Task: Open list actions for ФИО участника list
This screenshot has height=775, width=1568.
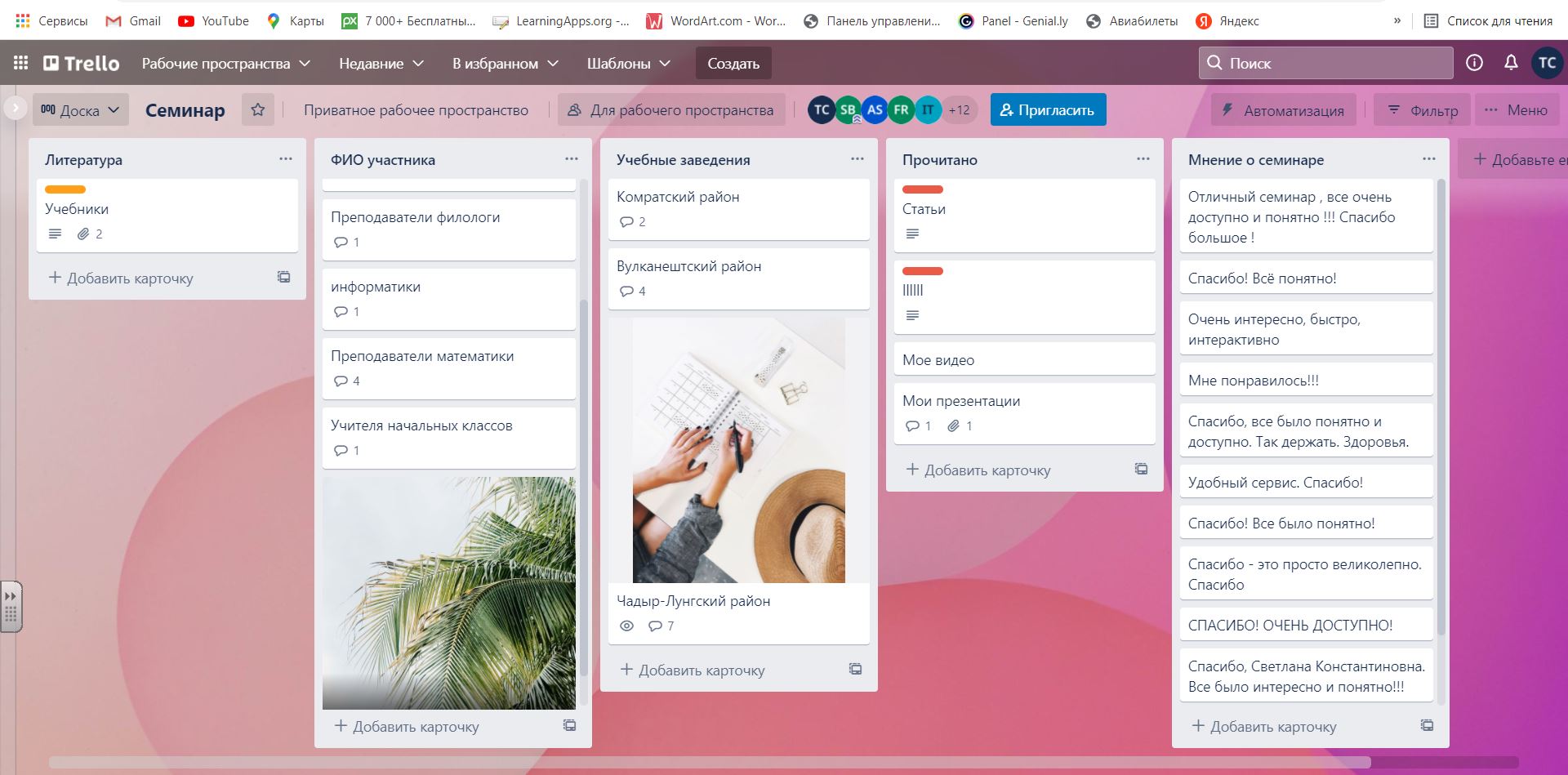Action: tap(571, 159)
